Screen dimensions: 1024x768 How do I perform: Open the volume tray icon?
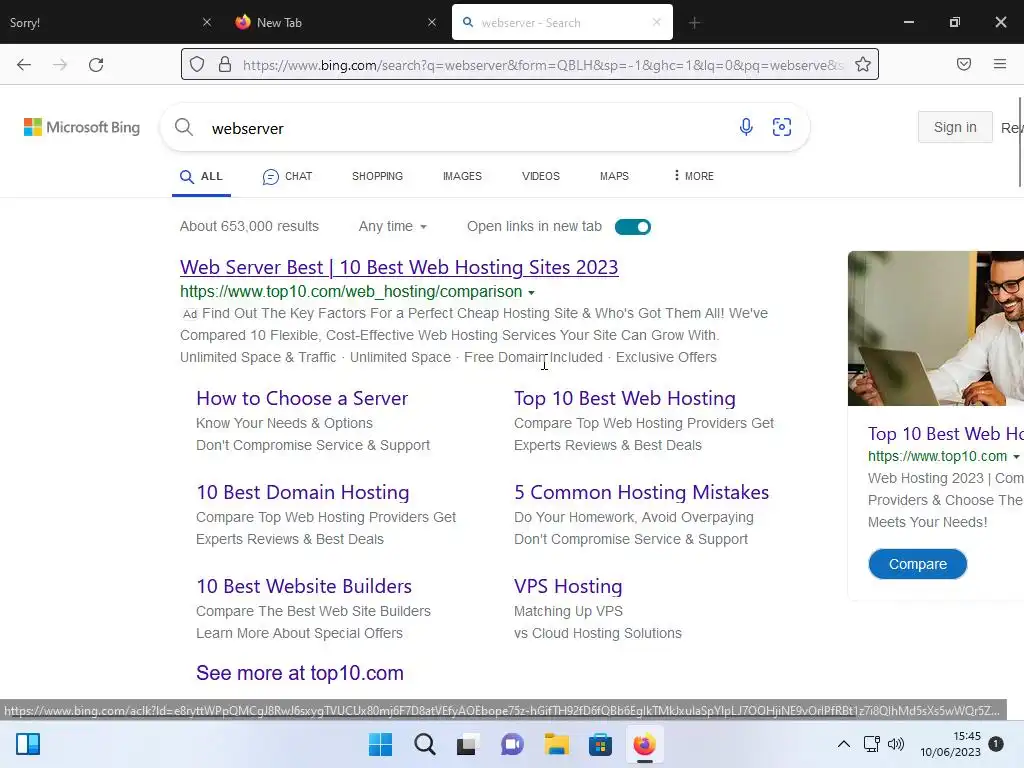pyautogui.click(x=896, y=744)
